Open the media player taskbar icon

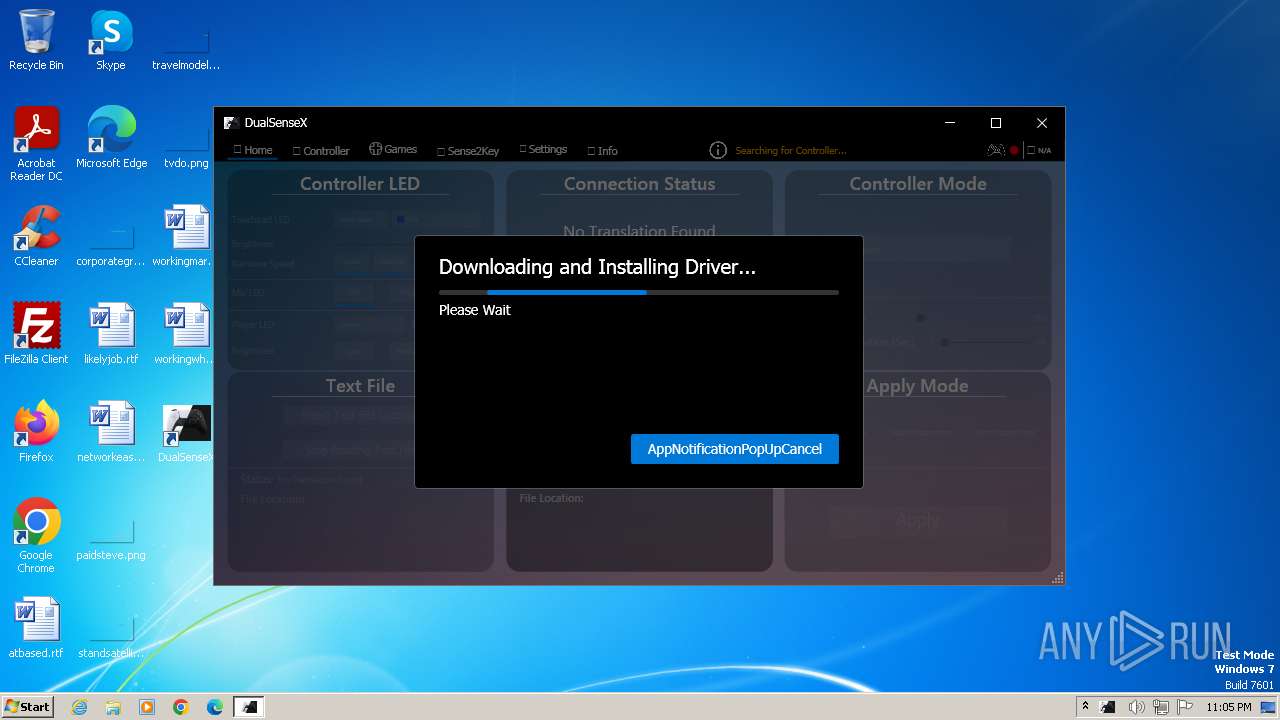pos(147,707)
